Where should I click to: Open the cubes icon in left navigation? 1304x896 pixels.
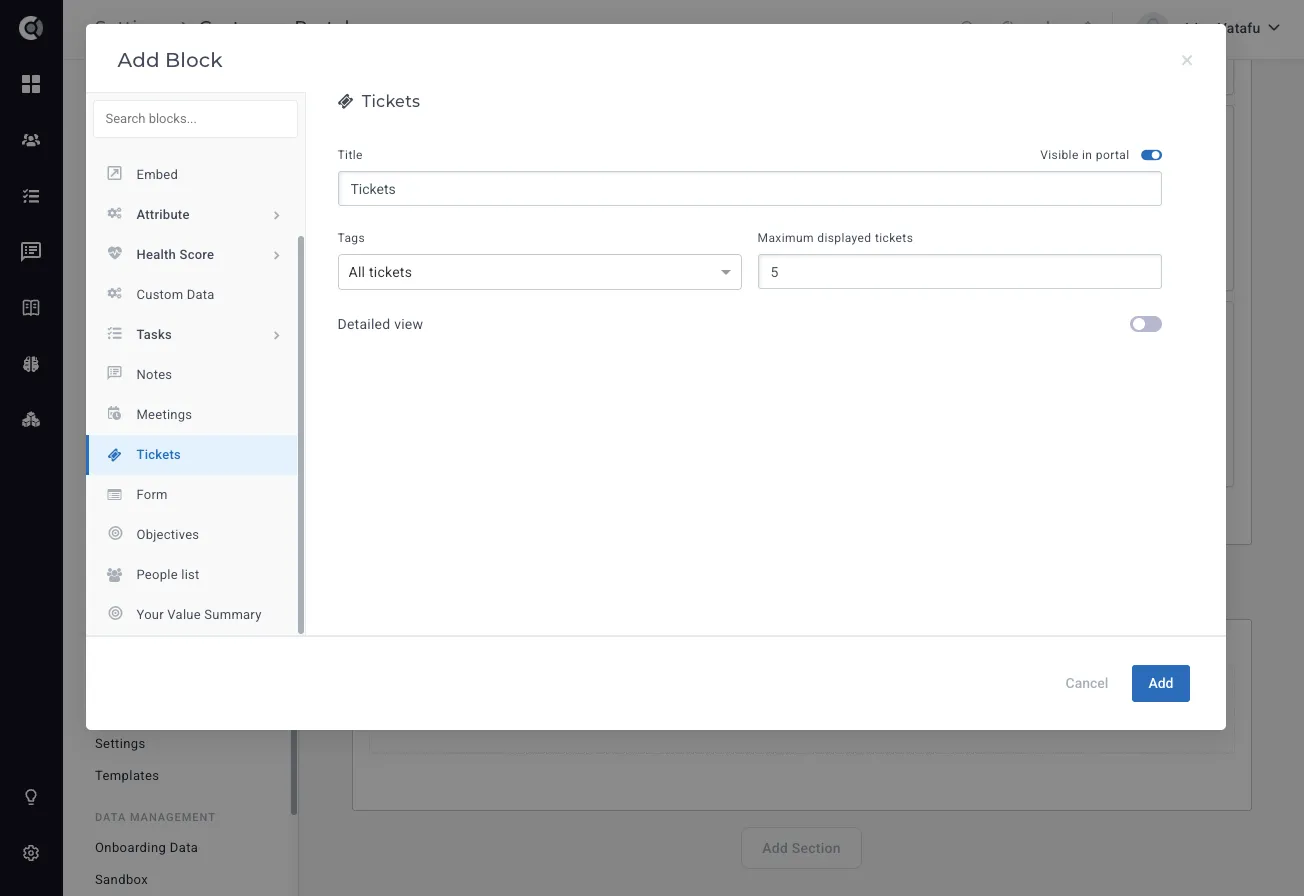coord(31,420)
